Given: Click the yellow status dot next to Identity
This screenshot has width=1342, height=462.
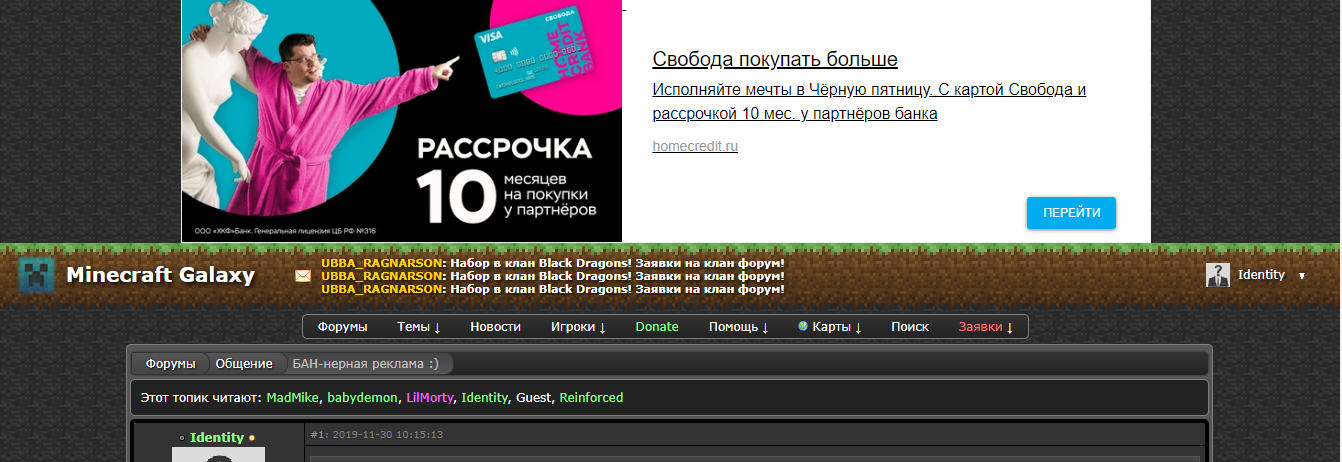Looking at the screenshot, I should [x=252, y=438].
